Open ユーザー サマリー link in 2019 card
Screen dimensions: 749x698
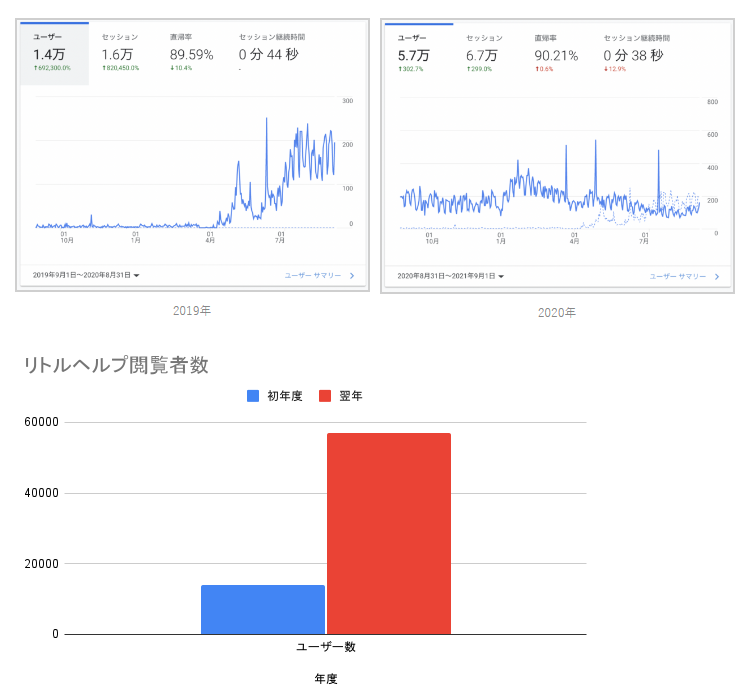(313, 276)
